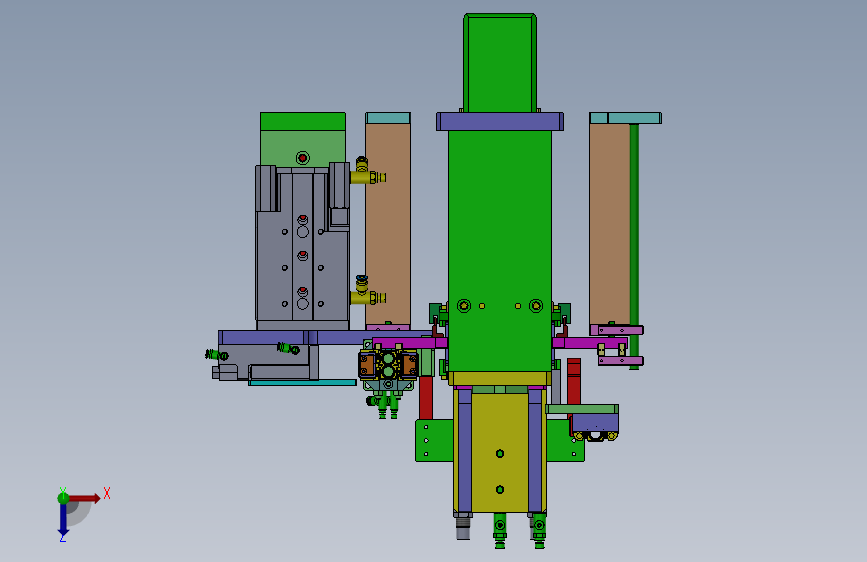The image size is (867, 562).
Task: Select the left green fitting below the yellow block
Action: tap(500, 530)
